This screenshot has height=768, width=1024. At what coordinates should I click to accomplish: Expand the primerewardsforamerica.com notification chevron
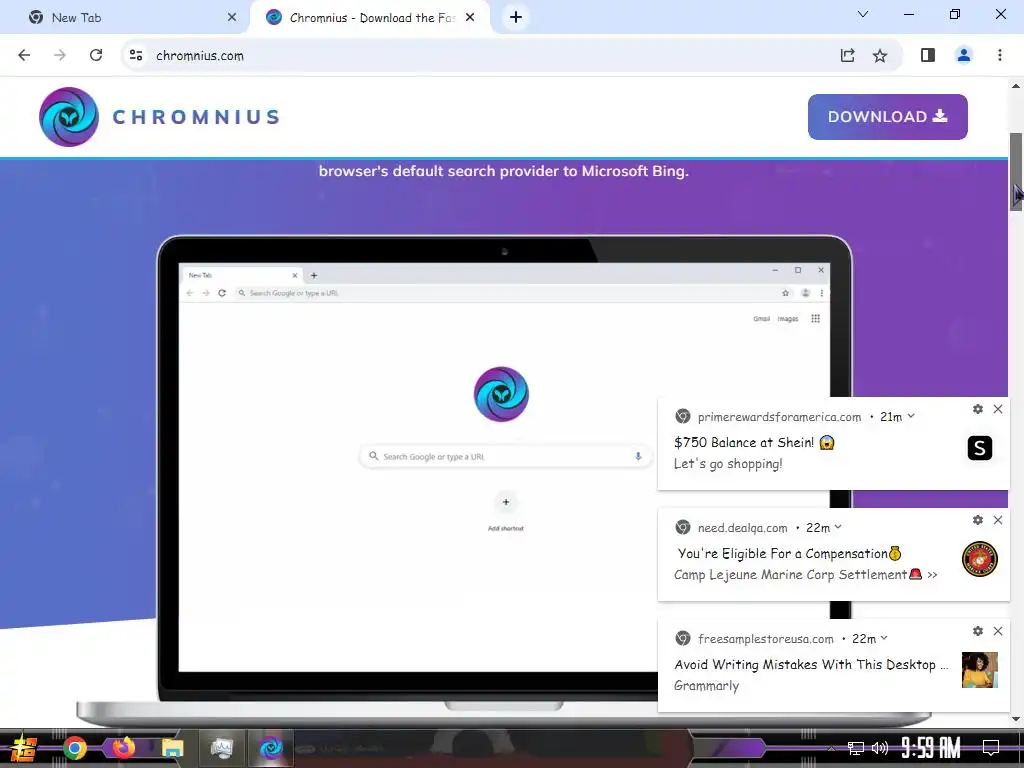pos(911,416)
